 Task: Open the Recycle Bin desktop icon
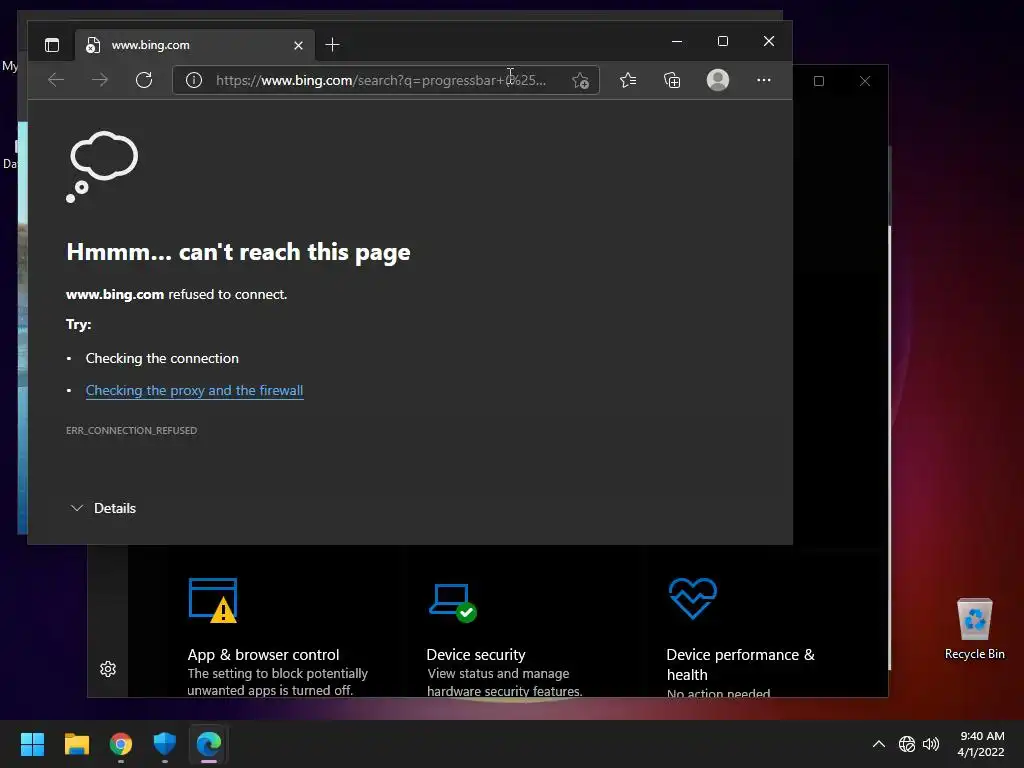[x=974, y=629]
